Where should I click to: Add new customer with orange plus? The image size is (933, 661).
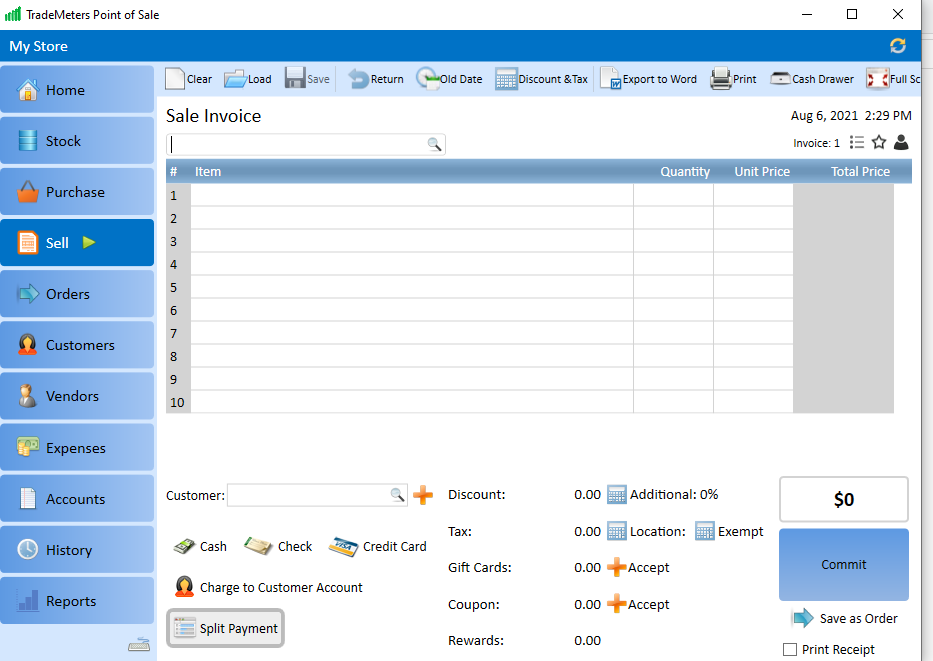pyautogui.click(x=423, y=495)
